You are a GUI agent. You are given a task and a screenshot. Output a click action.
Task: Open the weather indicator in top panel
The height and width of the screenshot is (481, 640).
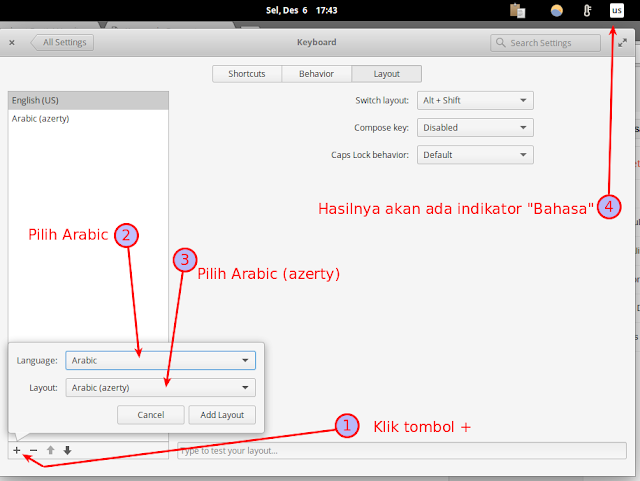click(557, 11)
